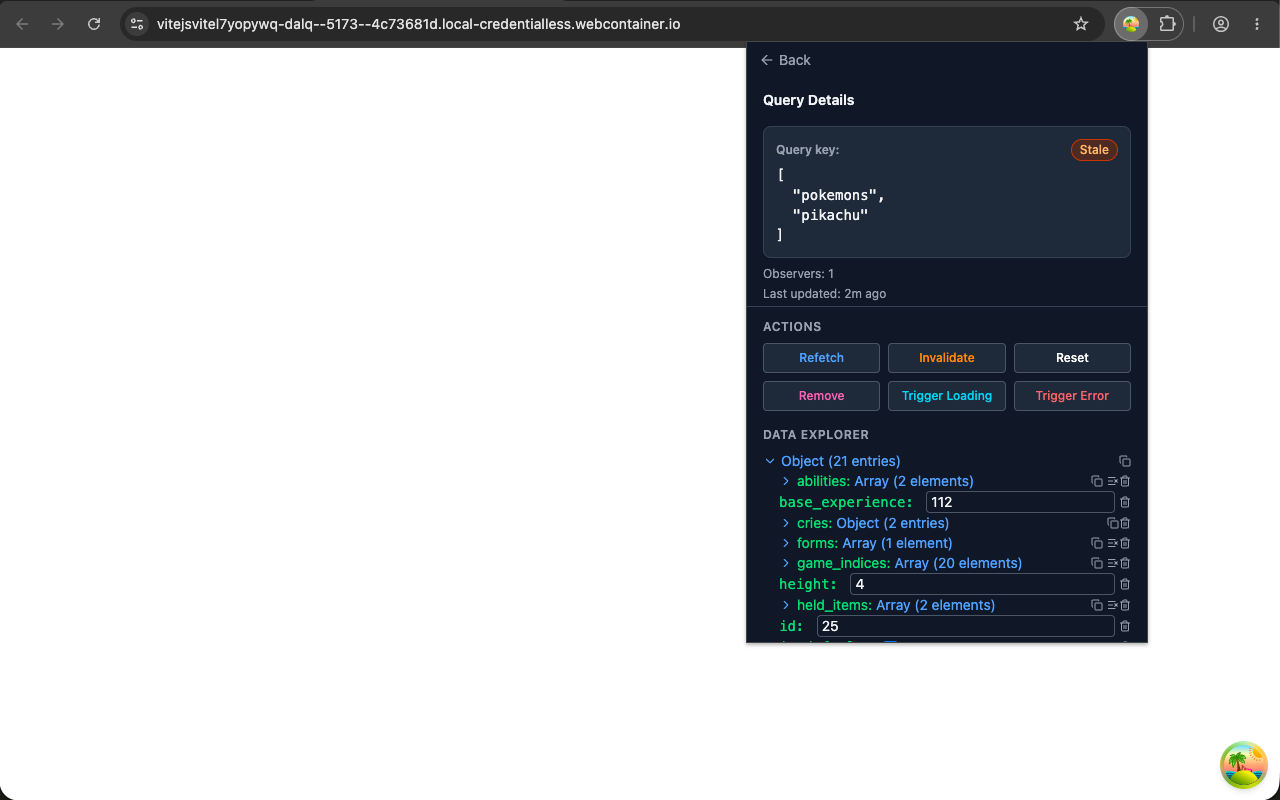1280x800 pixels.
Task: Reload the page
Action: tap(94, 24)
